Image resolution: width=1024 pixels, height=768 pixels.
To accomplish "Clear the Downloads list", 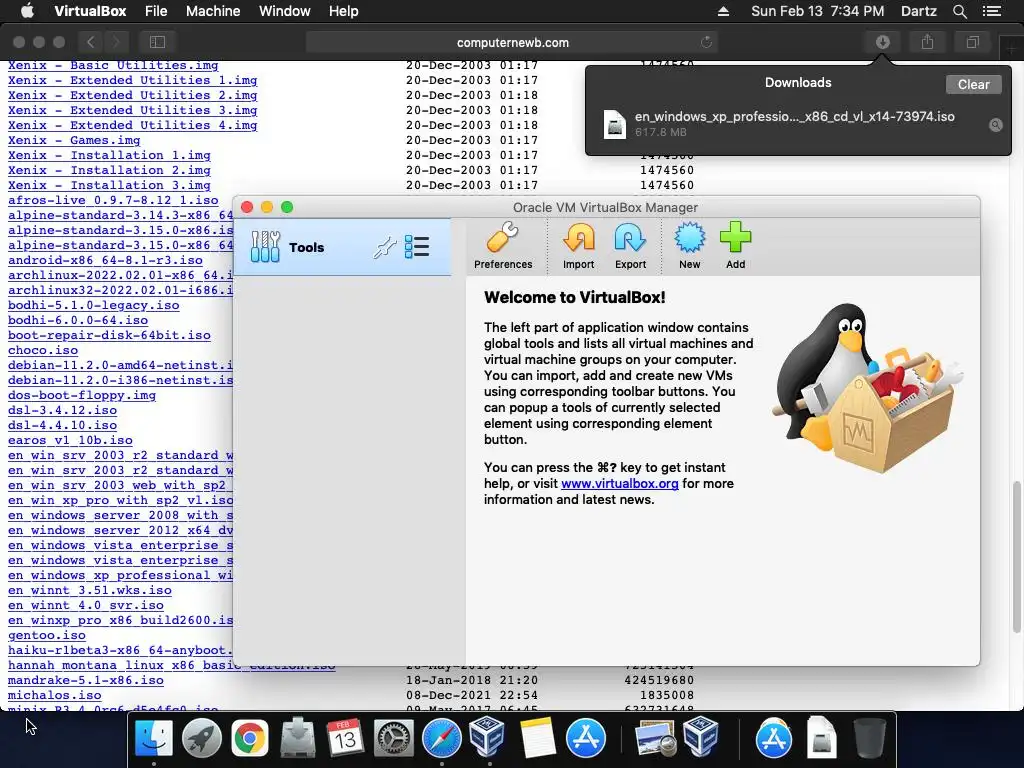I will click(x=973, y=84).
